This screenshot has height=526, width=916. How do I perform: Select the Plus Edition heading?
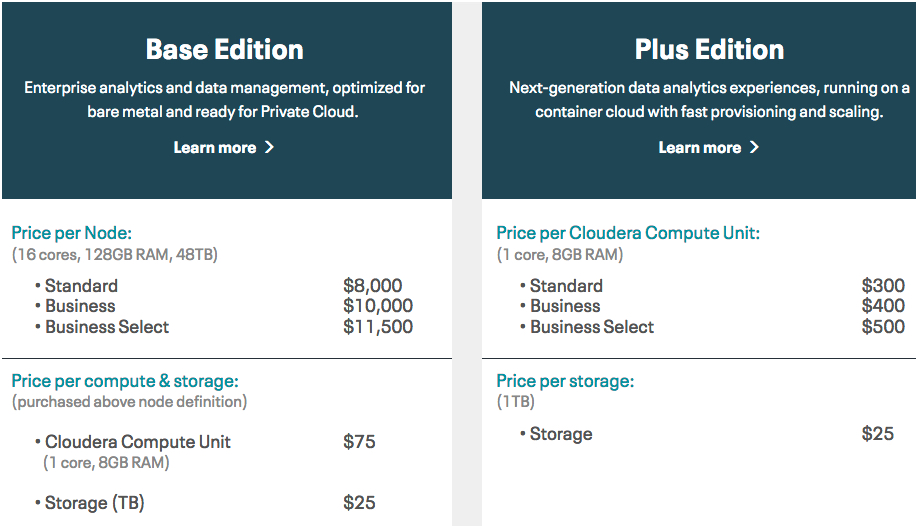709,49
